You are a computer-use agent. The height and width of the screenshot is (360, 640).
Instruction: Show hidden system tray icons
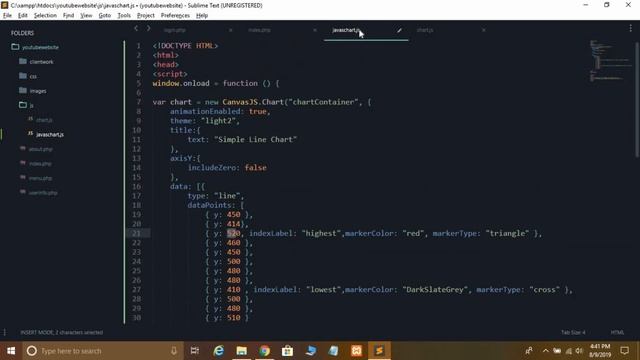545,351
